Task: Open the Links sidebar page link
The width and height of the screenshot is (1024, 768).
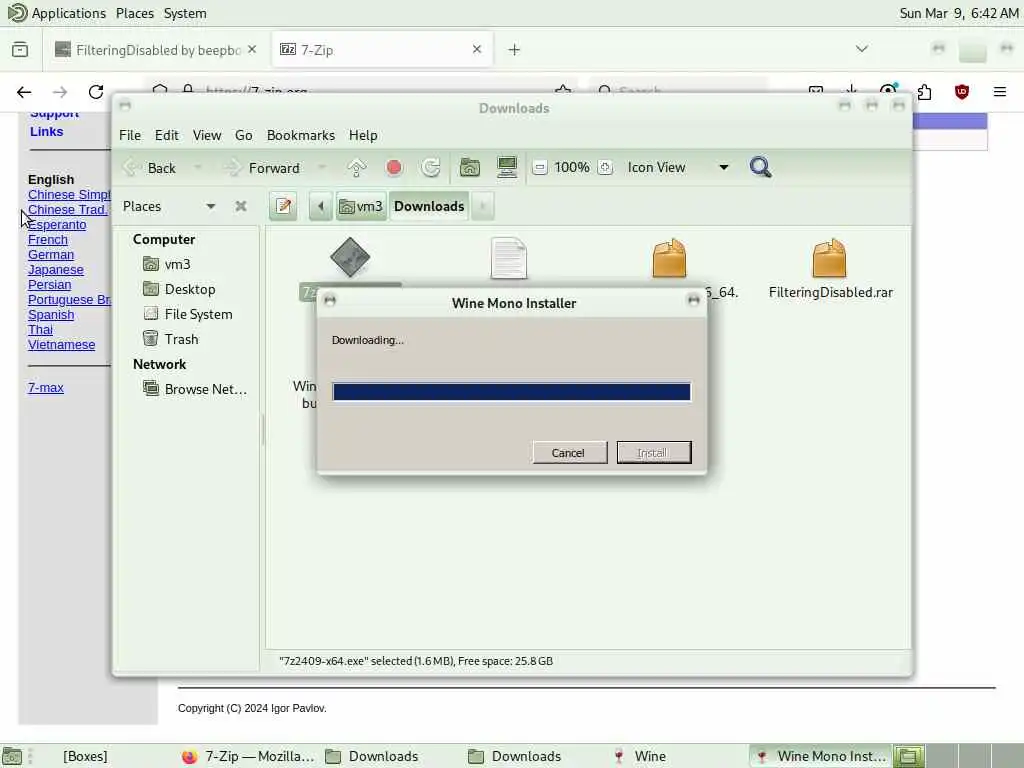Action: 46,132
